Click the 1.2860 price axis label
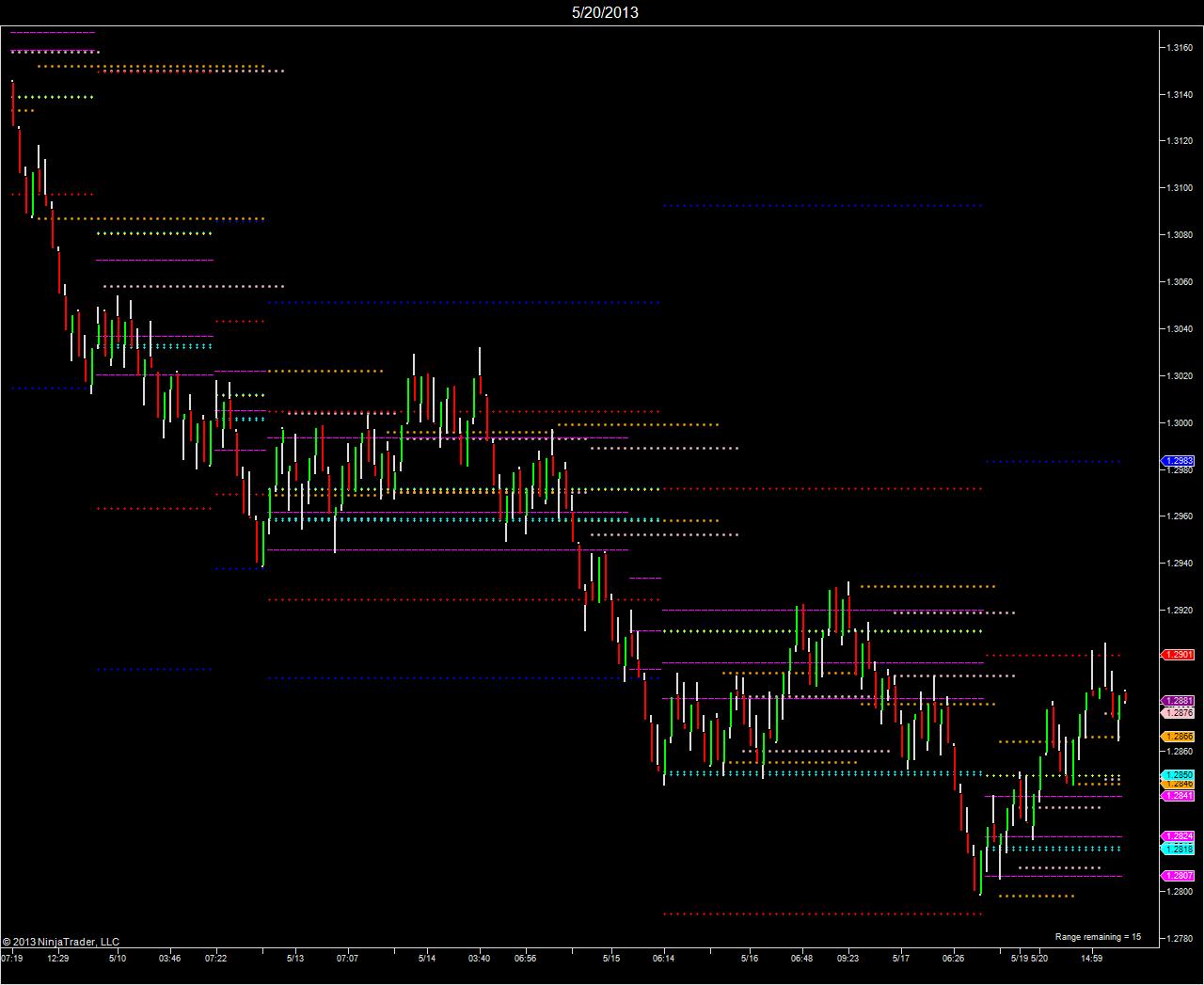 click(x=1180, y=752)
